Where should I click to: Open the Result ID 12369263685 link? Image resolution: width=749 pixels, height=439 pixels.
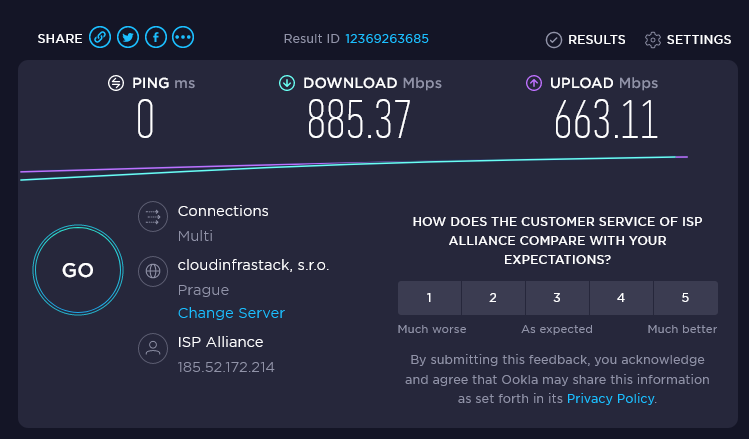pyautogui.click(x=387, y=39)
